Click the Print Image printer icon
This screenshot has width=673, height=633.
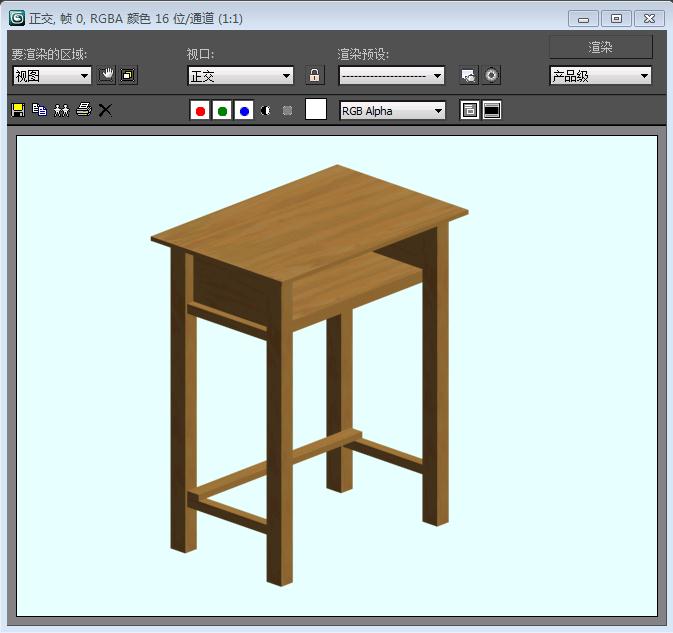point(84,110)
